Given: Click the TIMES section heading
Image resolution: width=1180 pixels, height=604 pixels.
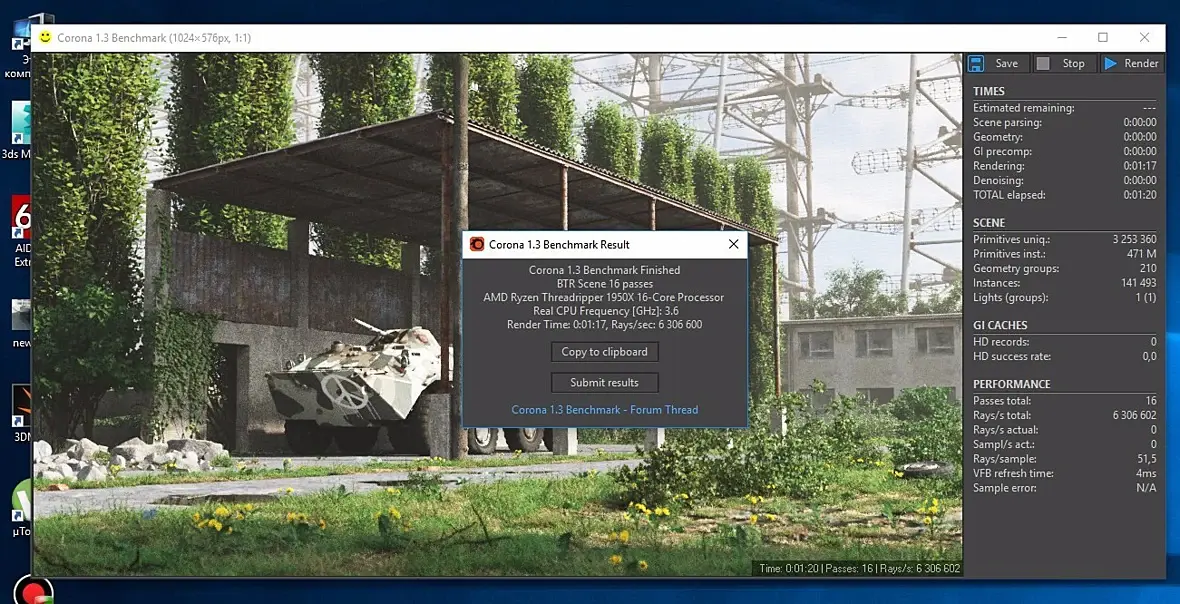Looking at the screenshot, I should tap(989, 91).
